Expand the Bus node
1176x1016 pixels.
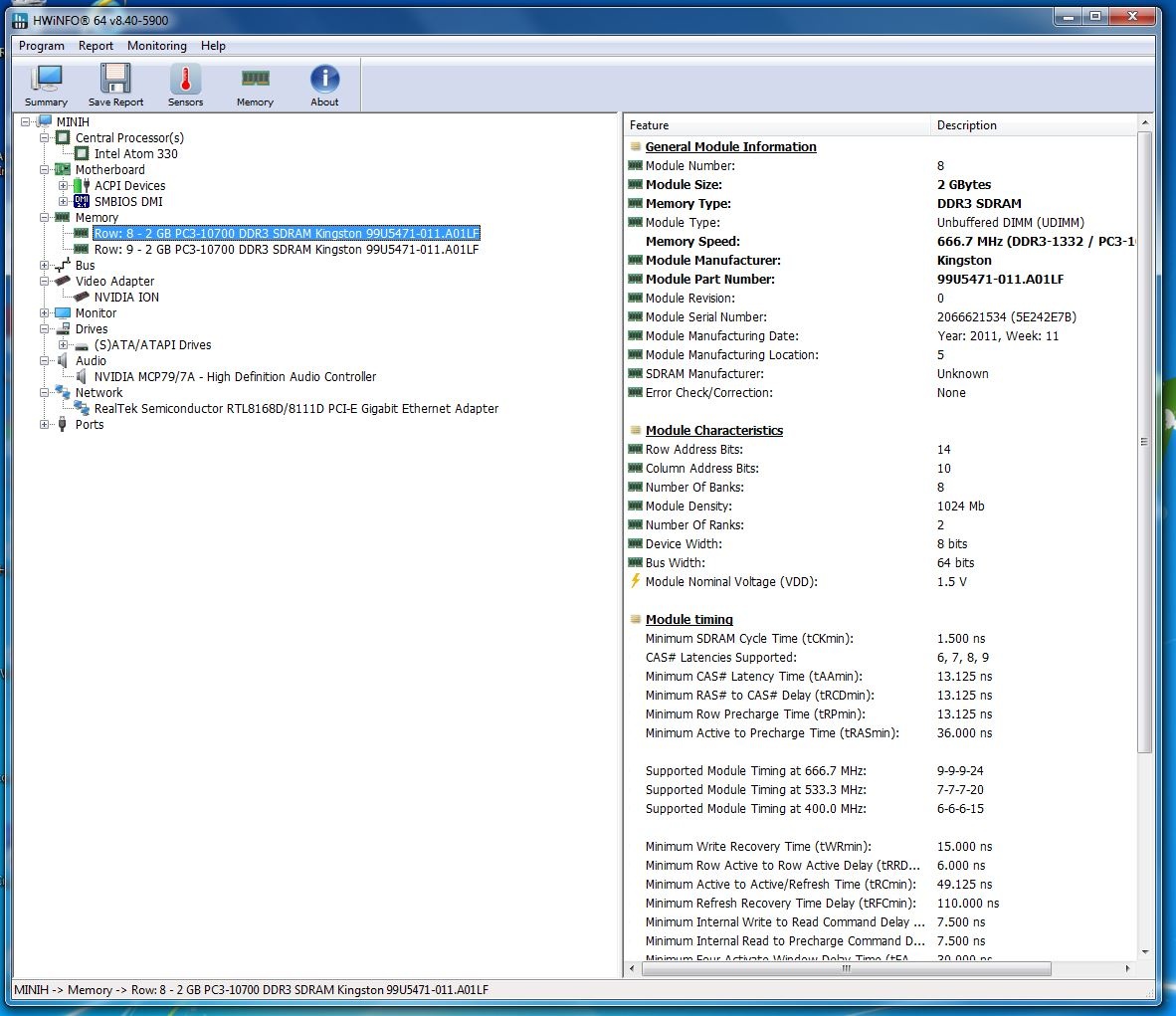click(x=44, y=265)
